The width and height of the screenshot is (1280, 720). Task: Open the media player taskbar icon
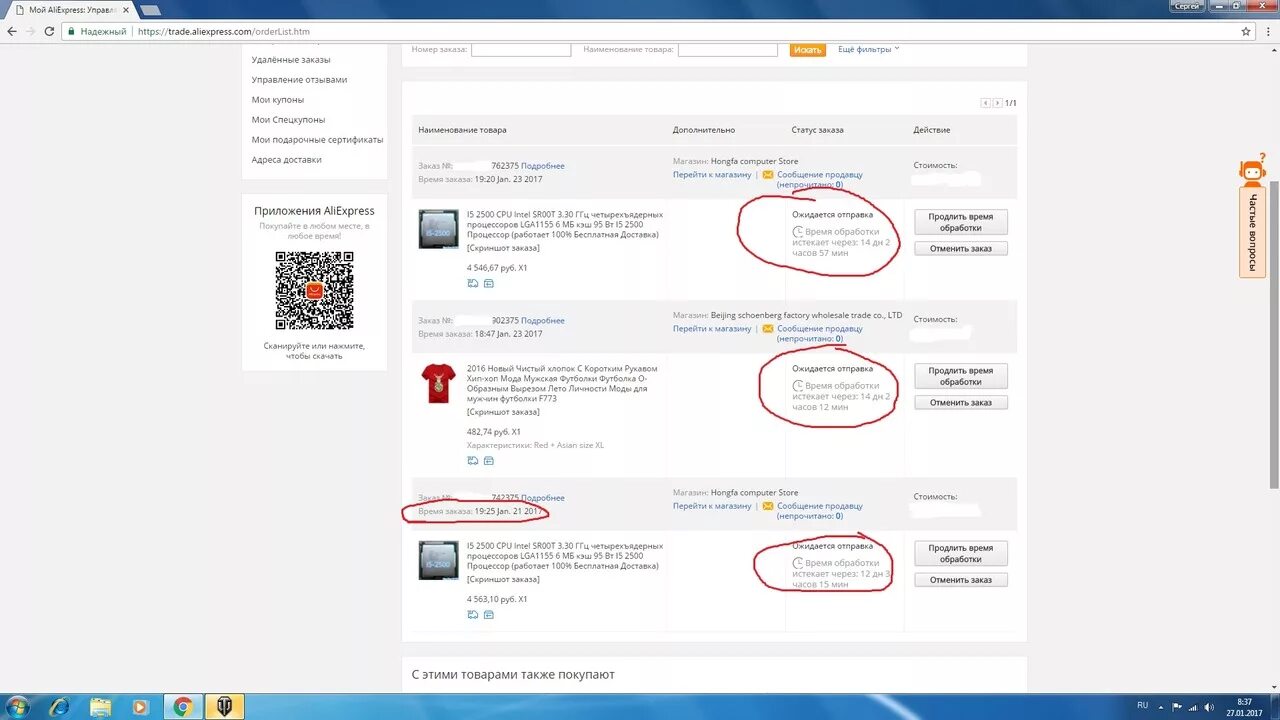pos(141,707)
